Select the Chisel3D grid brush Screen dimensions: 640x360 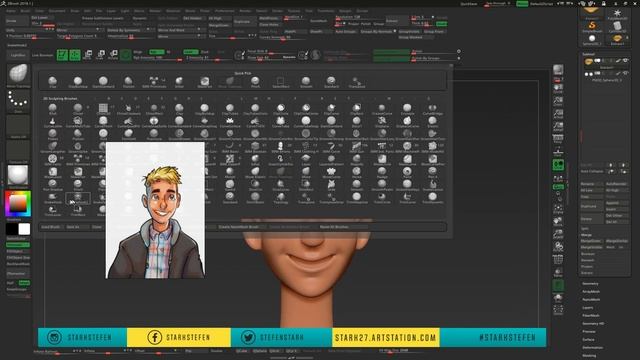pyautogui.click(x=103, y=109)
